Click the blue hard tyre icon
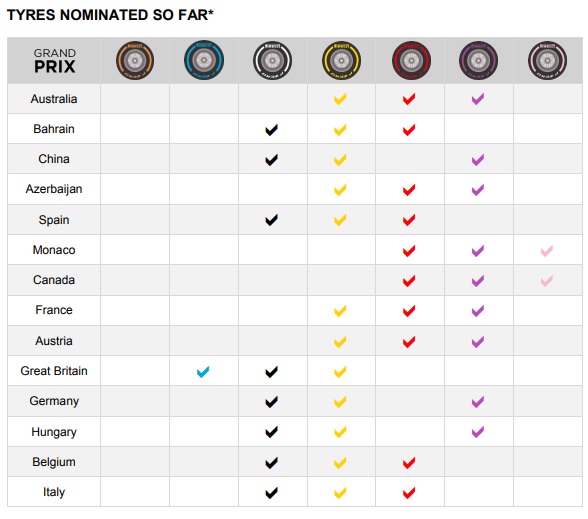The width and height of the screenshot is (588, 519). [204, 60]
